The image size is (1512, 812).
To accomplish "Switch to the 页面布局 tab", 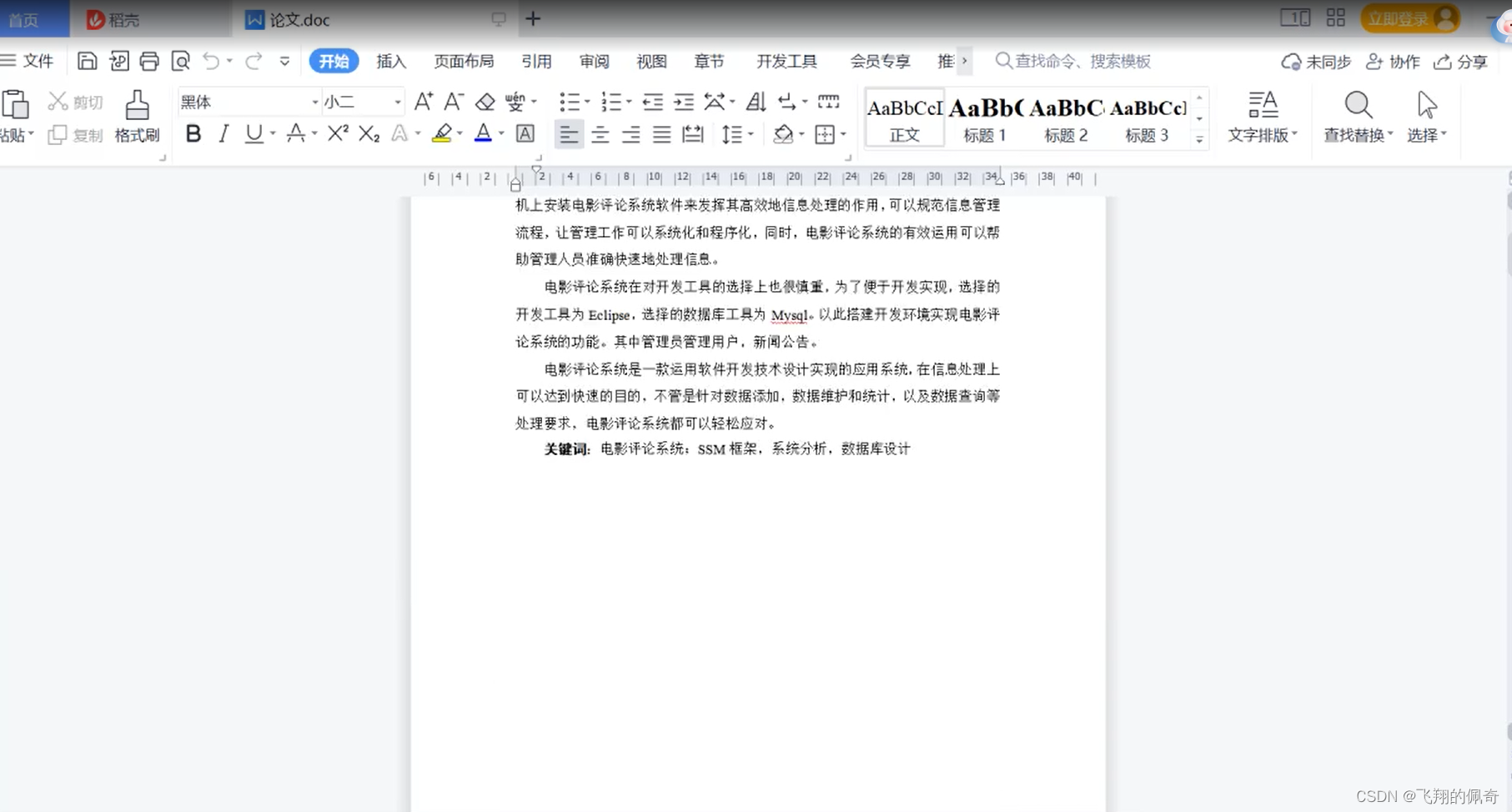I will [x=464, y=61].
